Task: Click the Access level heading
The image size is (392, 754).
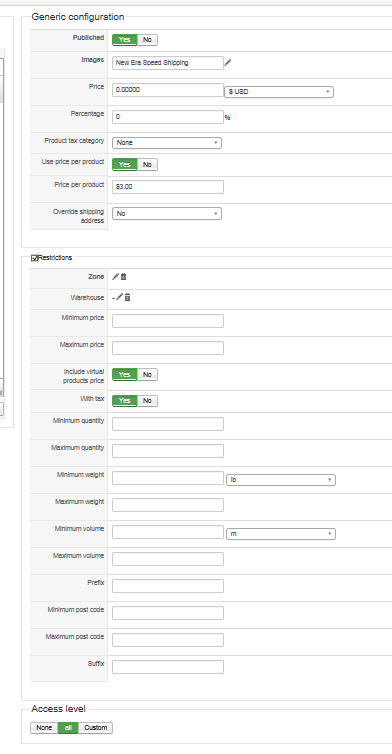Action: [x=58, y=709]
